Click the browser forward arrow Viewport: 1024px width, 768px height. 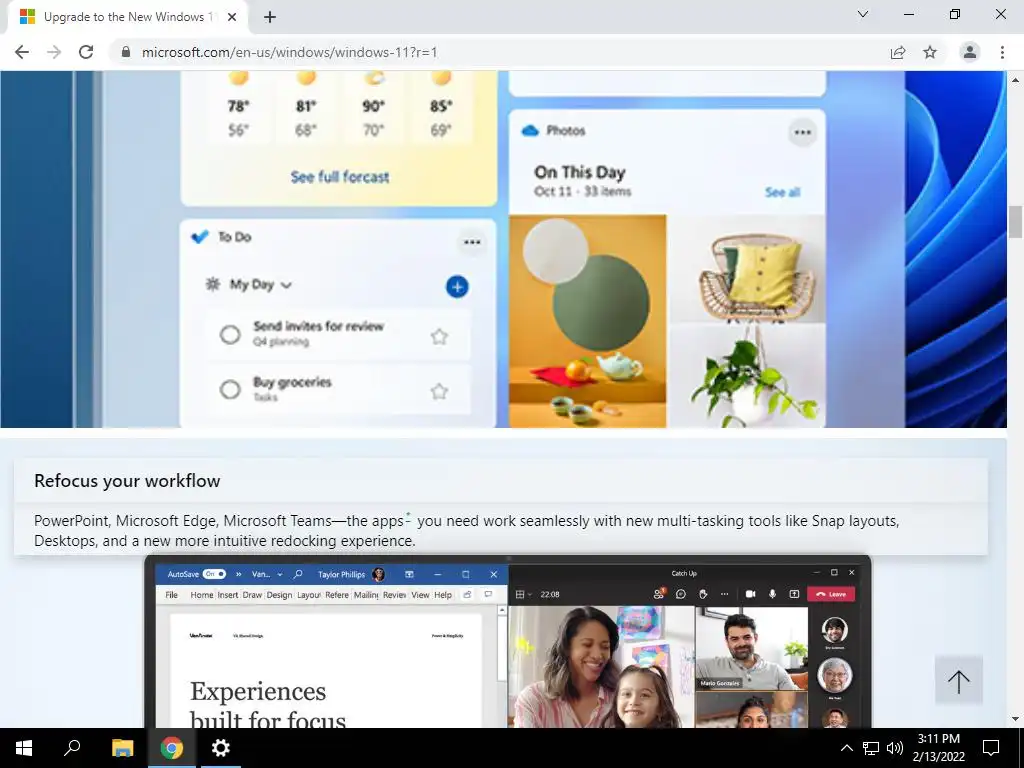pyautogui.click(x=54, y=52)
